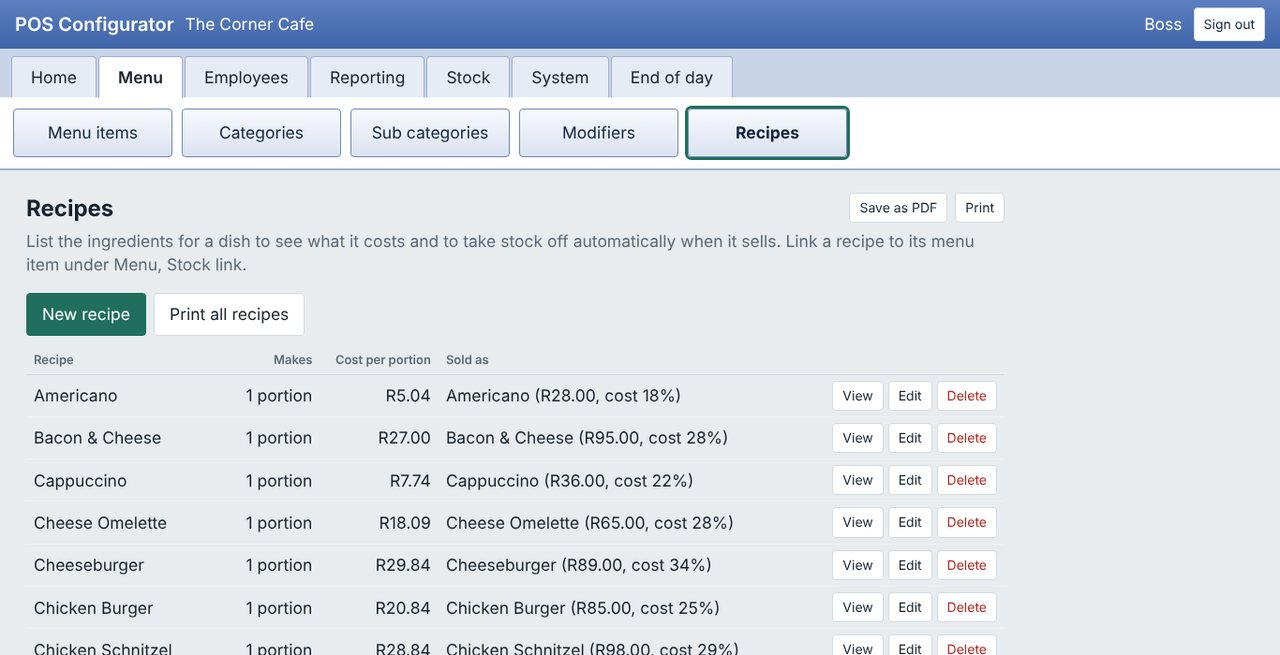Open the Reporting tab

[367, 77]
